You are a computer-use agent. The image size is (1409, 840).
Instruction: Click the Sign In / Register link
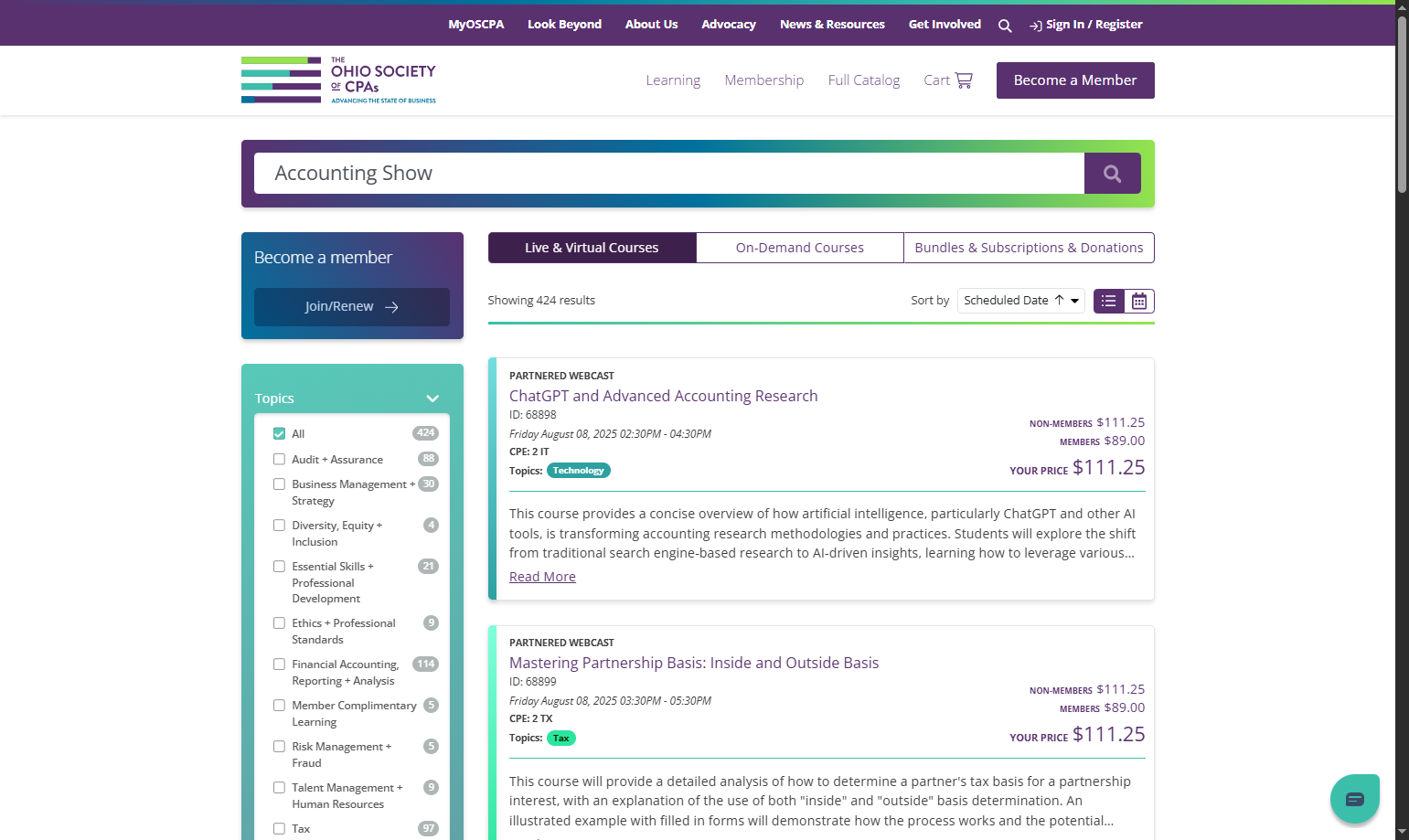tap(1086, 25)
